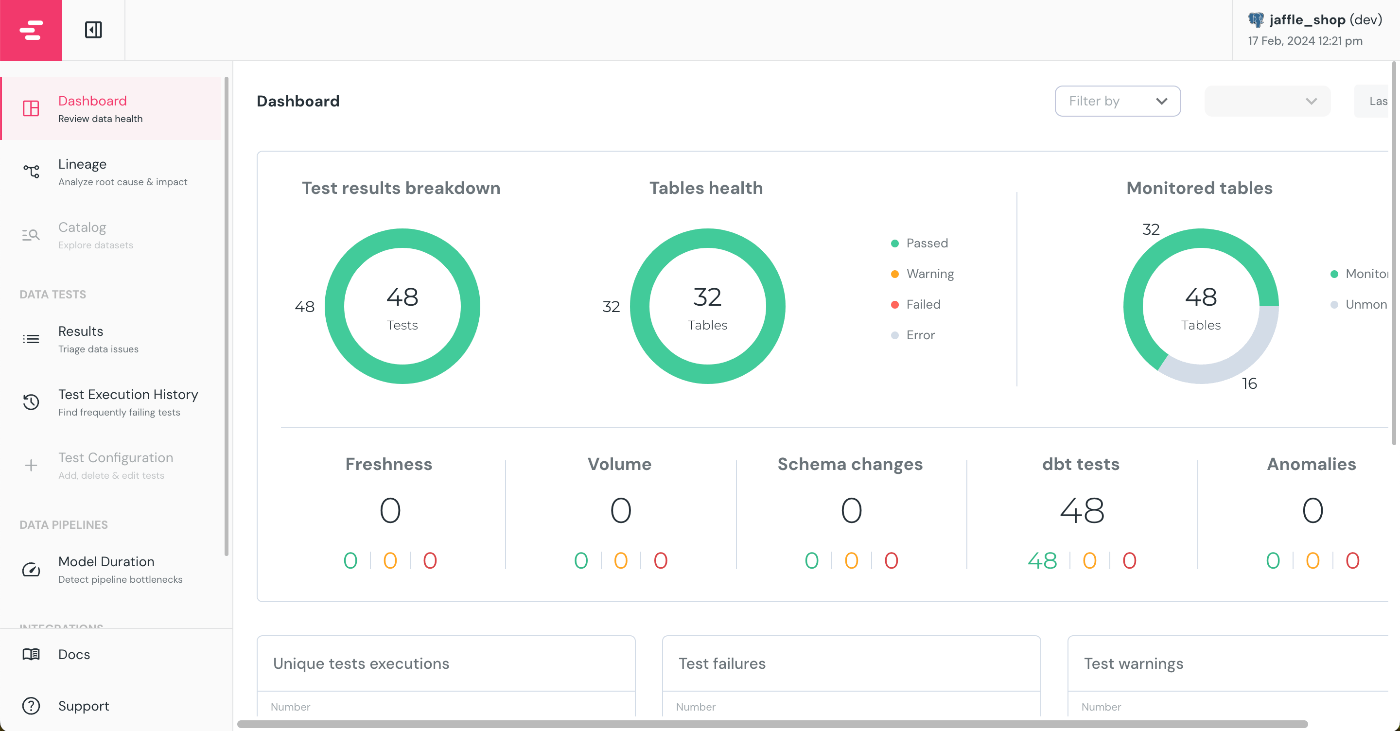
Task: Toggle the Failed legend item
Action: coord(915,304)
